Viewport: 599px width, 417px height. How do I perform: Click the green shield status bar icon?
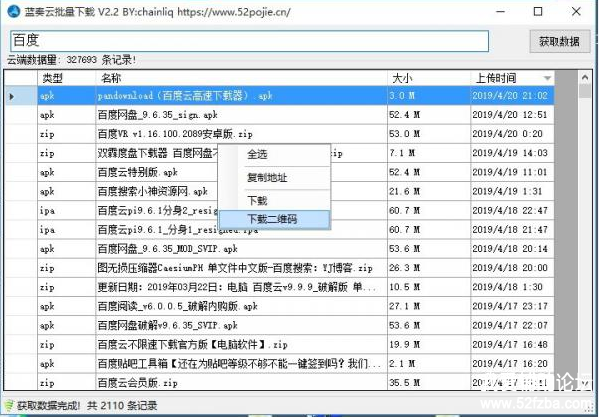tap(9, 405)
